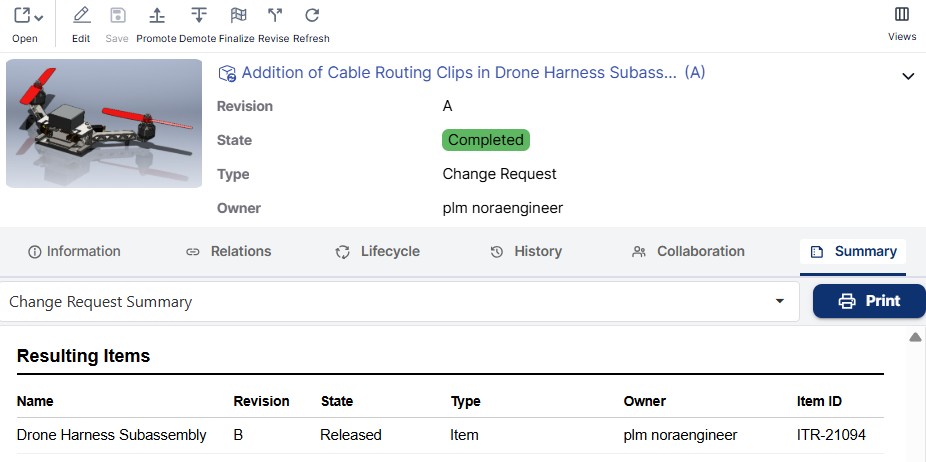Viewport: 926px width, 462px height.
Task: Open the Relations tab
Action: click(x=229, y=252)
